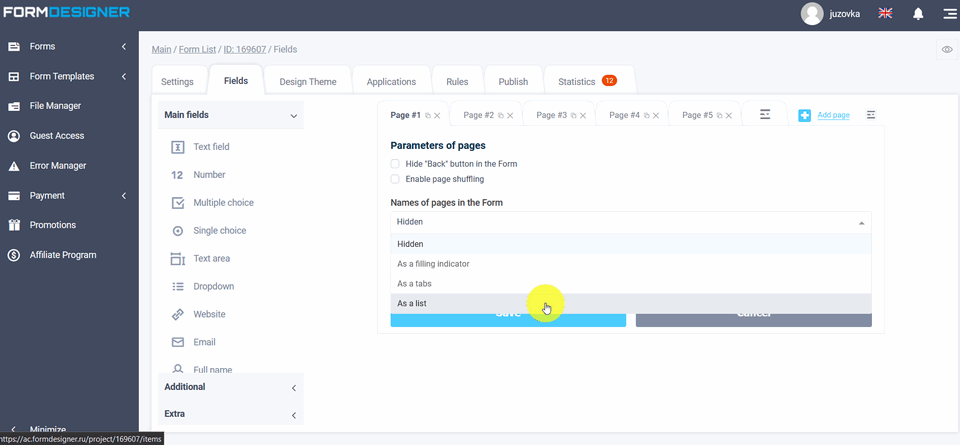Expand the Forms submenu chevron
Screen dimensions: 960x445
point(124,47)
